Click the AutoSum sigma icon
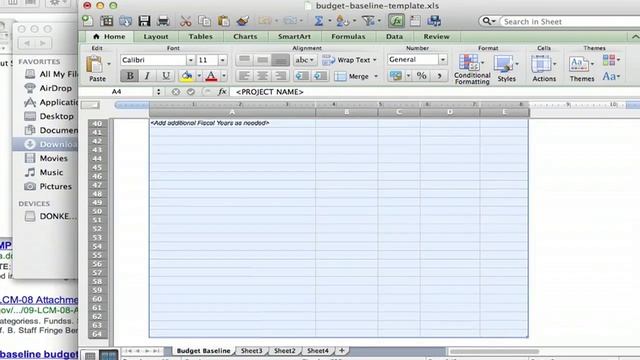This screenshot has height=360, width=640. (x=319, y=21)
